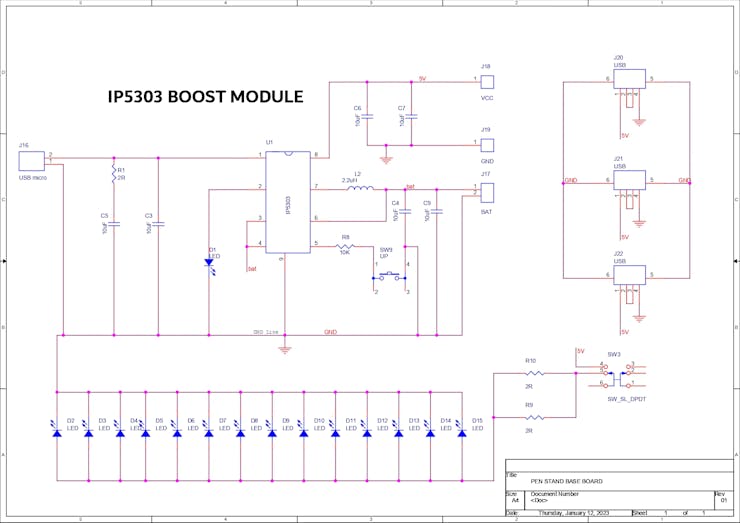
Task: Select resistor R10 symbol
Action: click(x=534, y=373)
